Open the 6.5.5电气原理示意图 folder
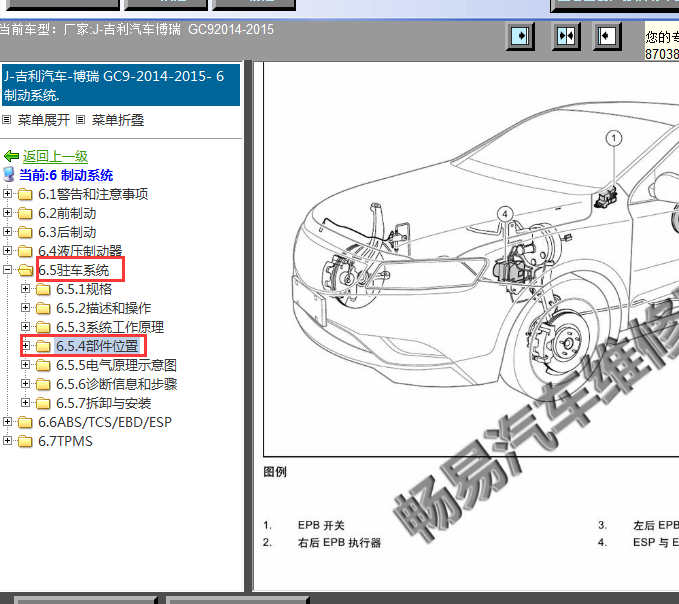 click(116, 365)
